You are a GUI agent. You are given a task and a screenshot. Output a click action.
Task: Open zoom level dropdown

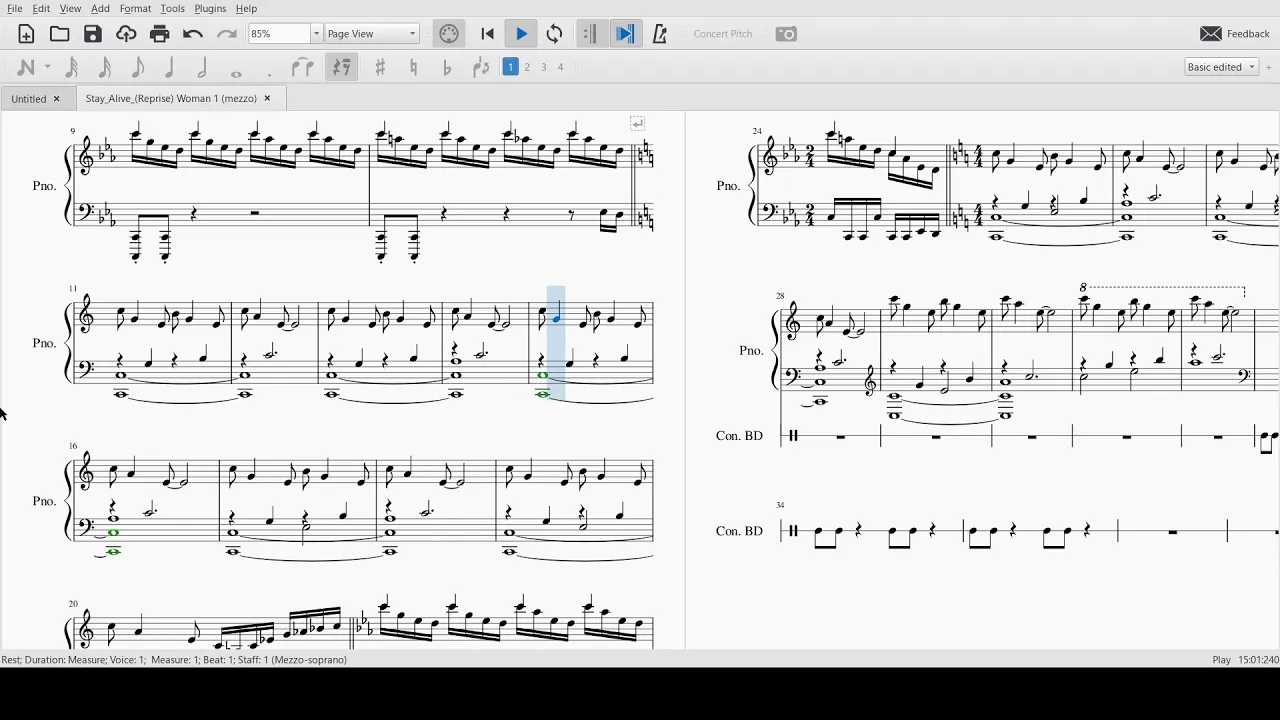tap(316, 34)
